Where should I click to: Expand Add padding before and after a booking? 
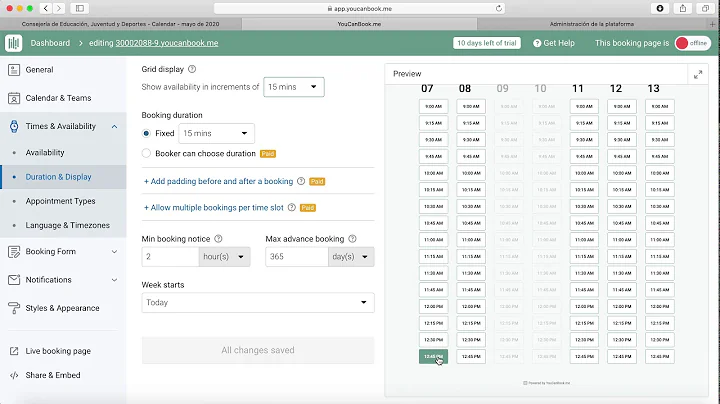(219, 181)
